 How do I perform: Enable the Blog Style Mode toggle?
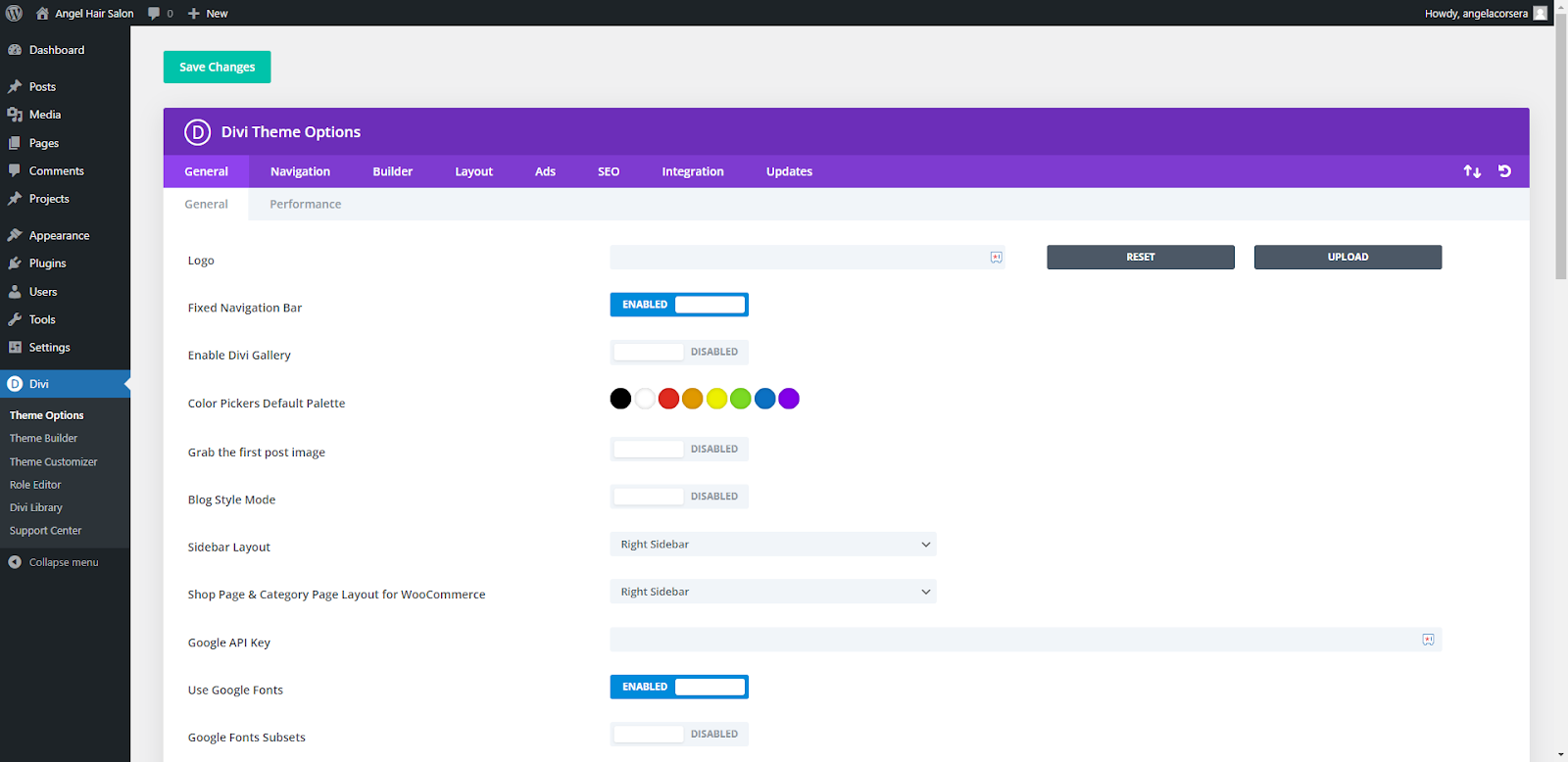click(x=679, y=497)
